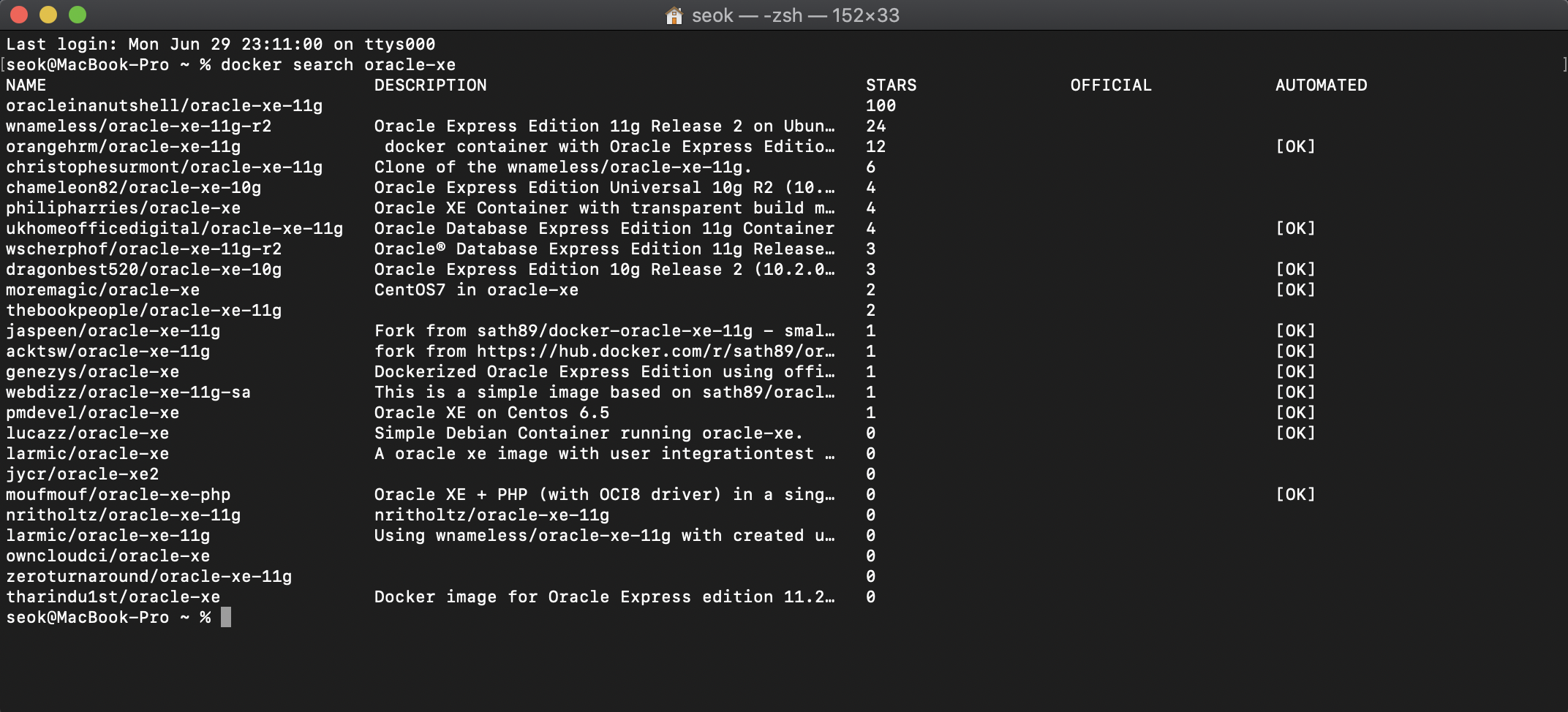Click the window title 'seok — -zsh — 152×33'

796,15
